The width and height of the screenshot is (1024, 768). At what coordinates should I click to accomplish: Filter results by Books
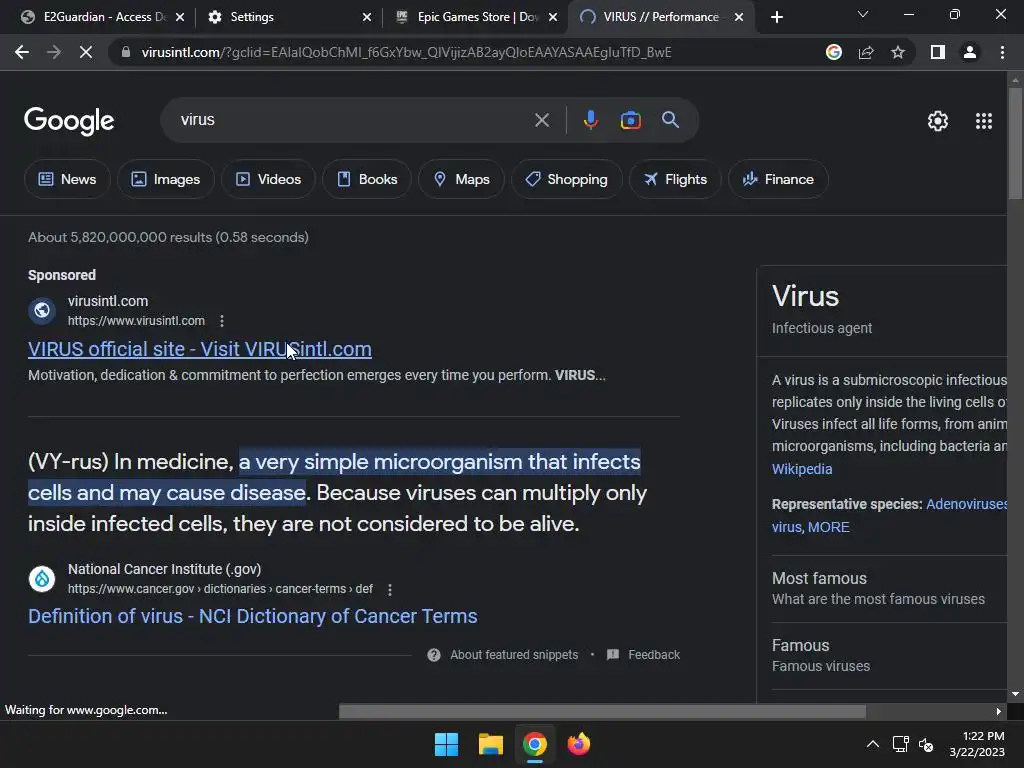click(x=367, y=179)
